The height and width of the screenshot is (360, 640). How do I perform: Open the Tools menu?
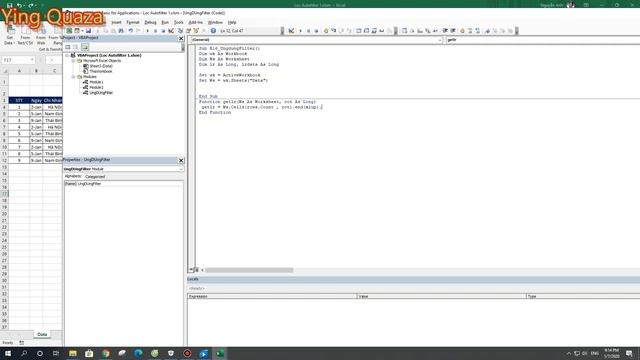(178, 22)
